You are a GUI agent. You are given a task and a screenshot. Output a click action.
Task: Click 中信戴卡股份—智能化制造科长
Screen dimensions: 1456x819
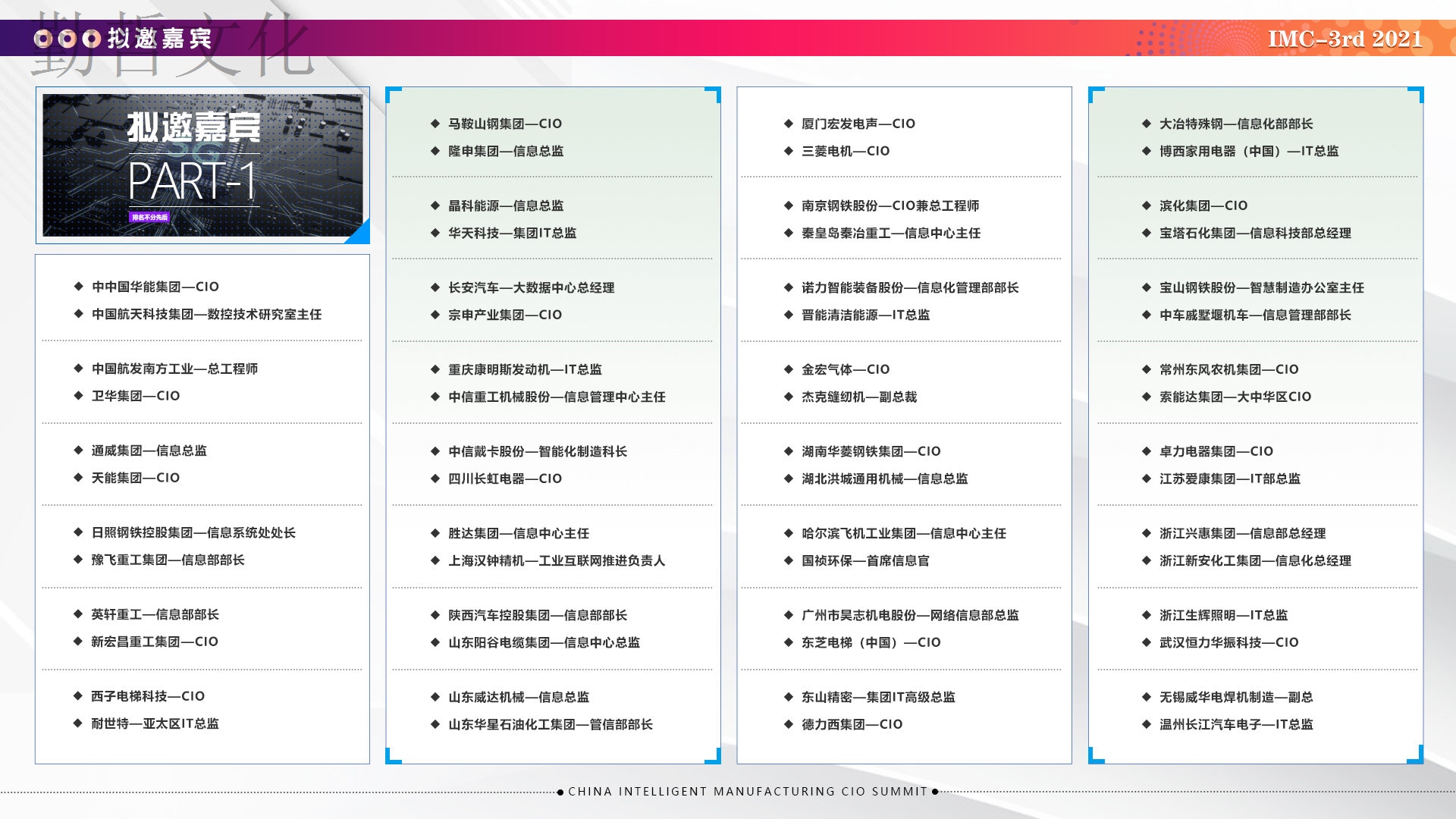pyautogui.click(x=538, y=451)
